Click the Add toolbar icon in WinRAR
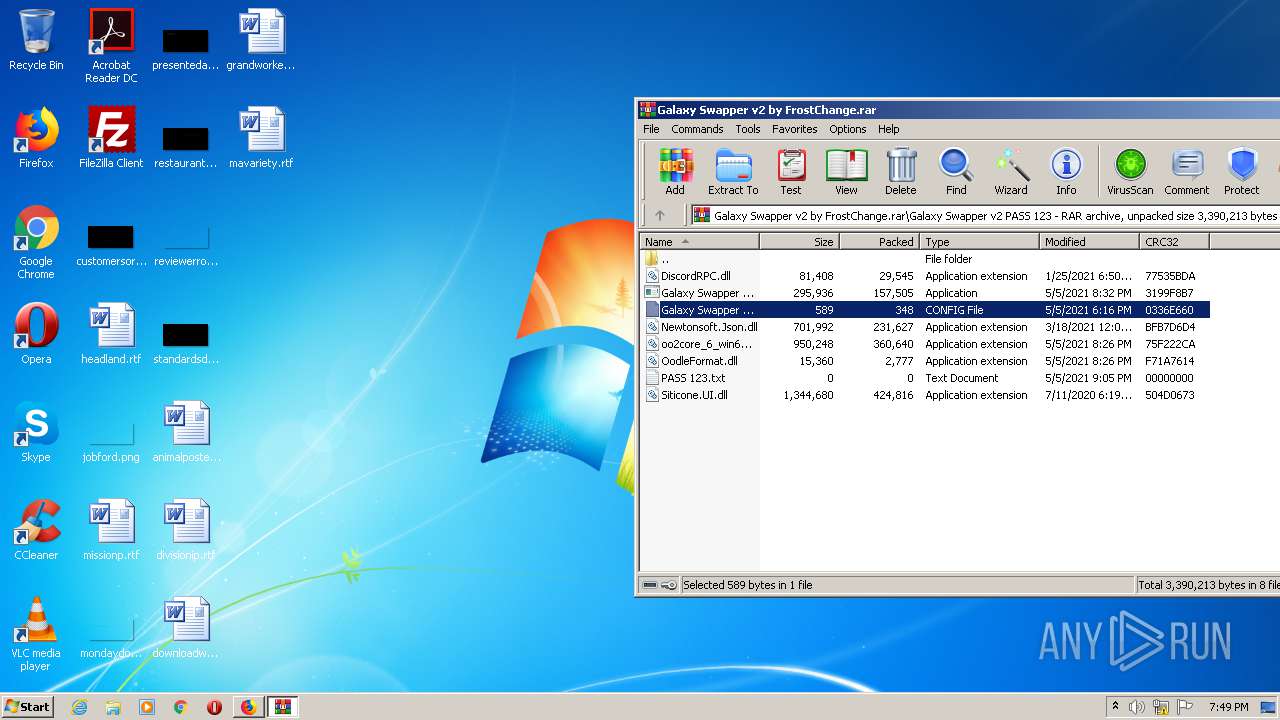 pos(675,171)
